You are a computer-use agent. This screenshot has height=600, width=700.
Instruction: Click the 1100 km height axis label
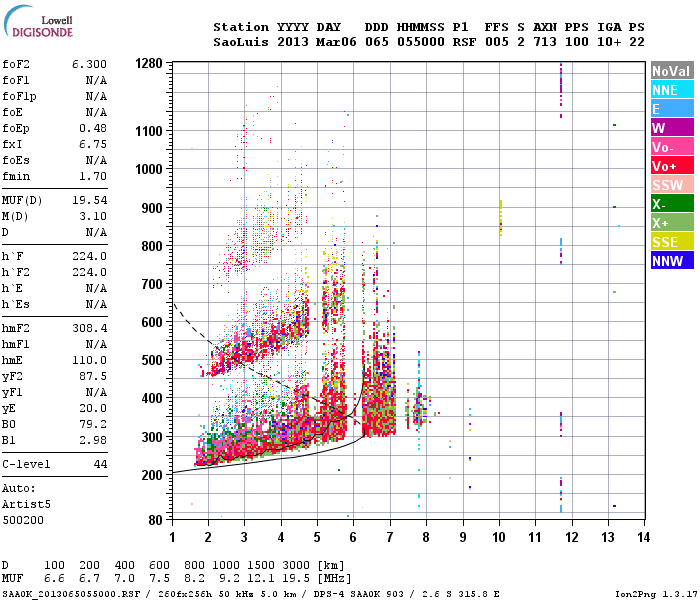click(149, 131)
